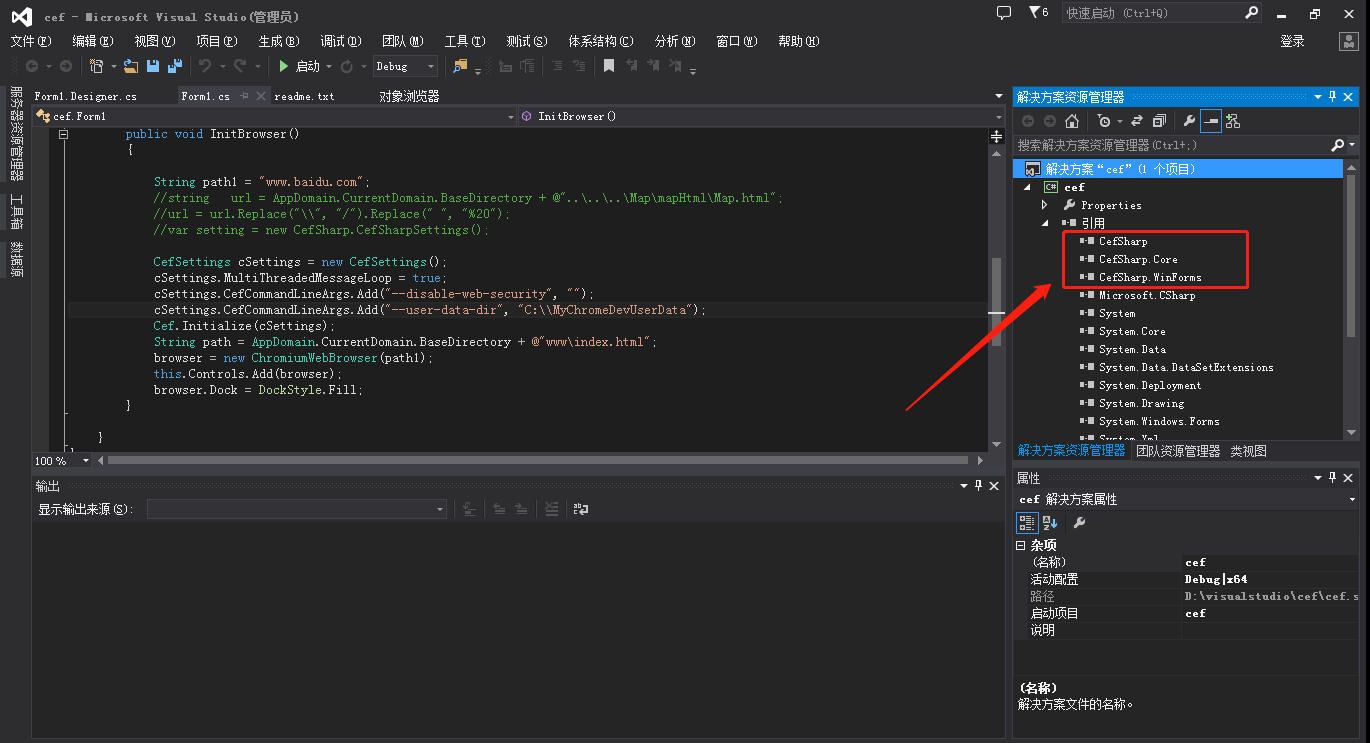Image resolution: width=1370 pixels, height=743 pixels.
Task: Switch to 团队资源管理器 tab
Action: point(1178,451)
